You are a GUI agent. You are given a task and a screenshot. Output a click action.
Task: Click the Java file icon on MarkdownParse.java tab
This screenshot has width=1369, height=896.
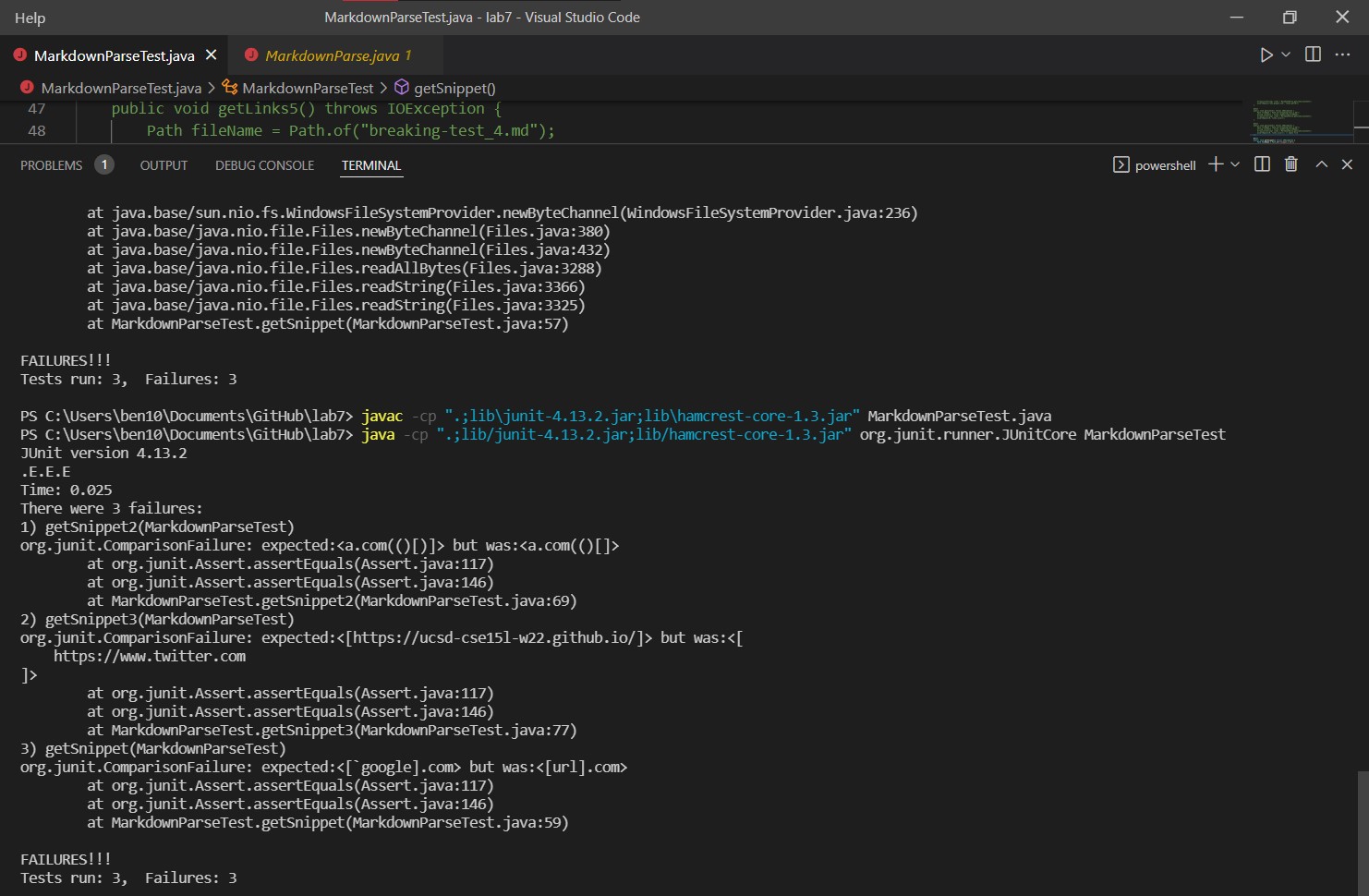(x=250, y=55)
